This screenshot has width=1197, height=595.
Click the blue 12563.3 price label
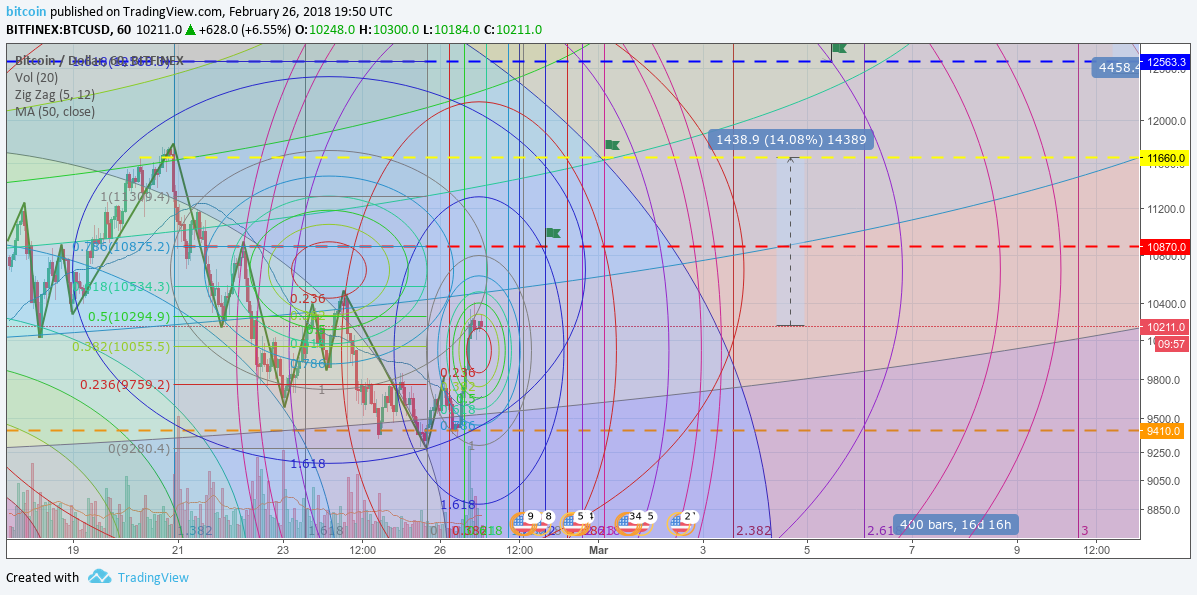(x=1163, y=61)
